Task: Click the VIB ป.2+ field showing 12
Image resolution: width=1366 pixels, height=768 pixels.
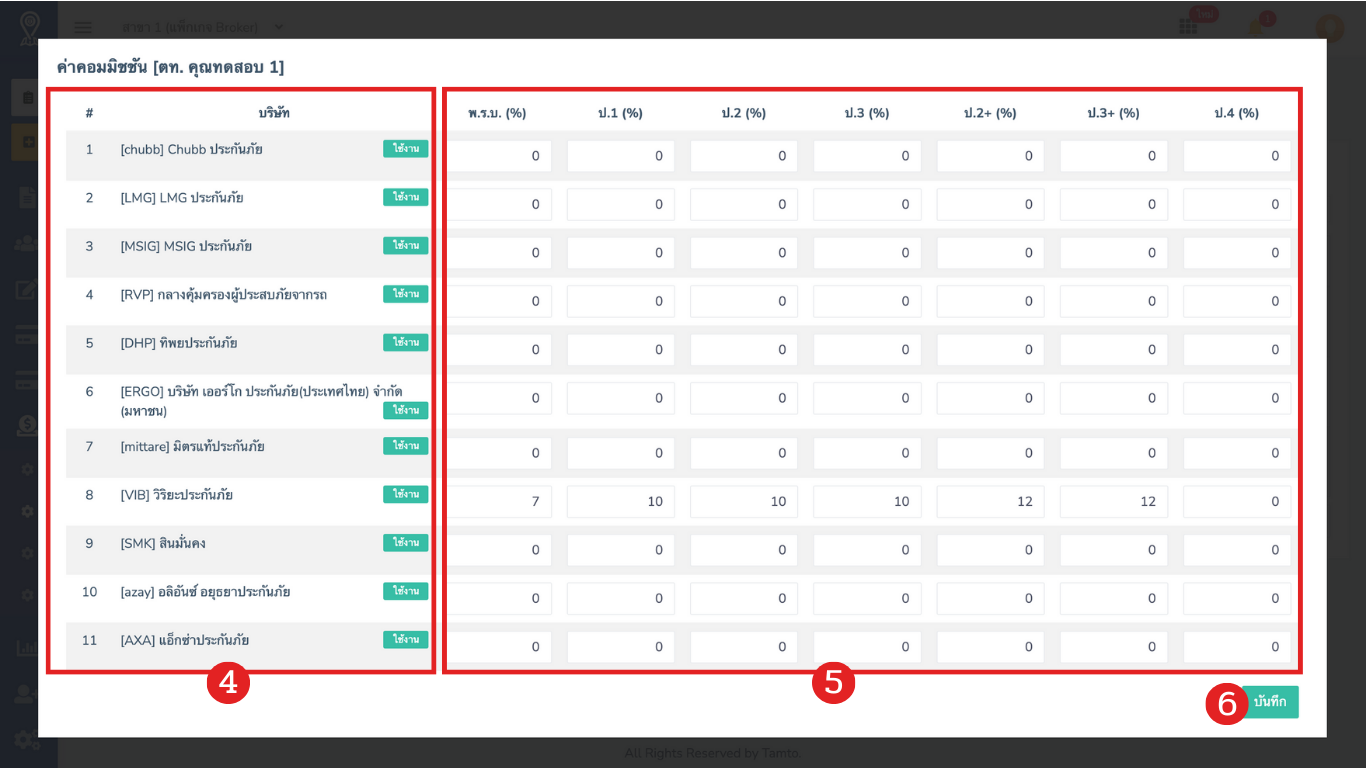Action: tap(990, 501)
